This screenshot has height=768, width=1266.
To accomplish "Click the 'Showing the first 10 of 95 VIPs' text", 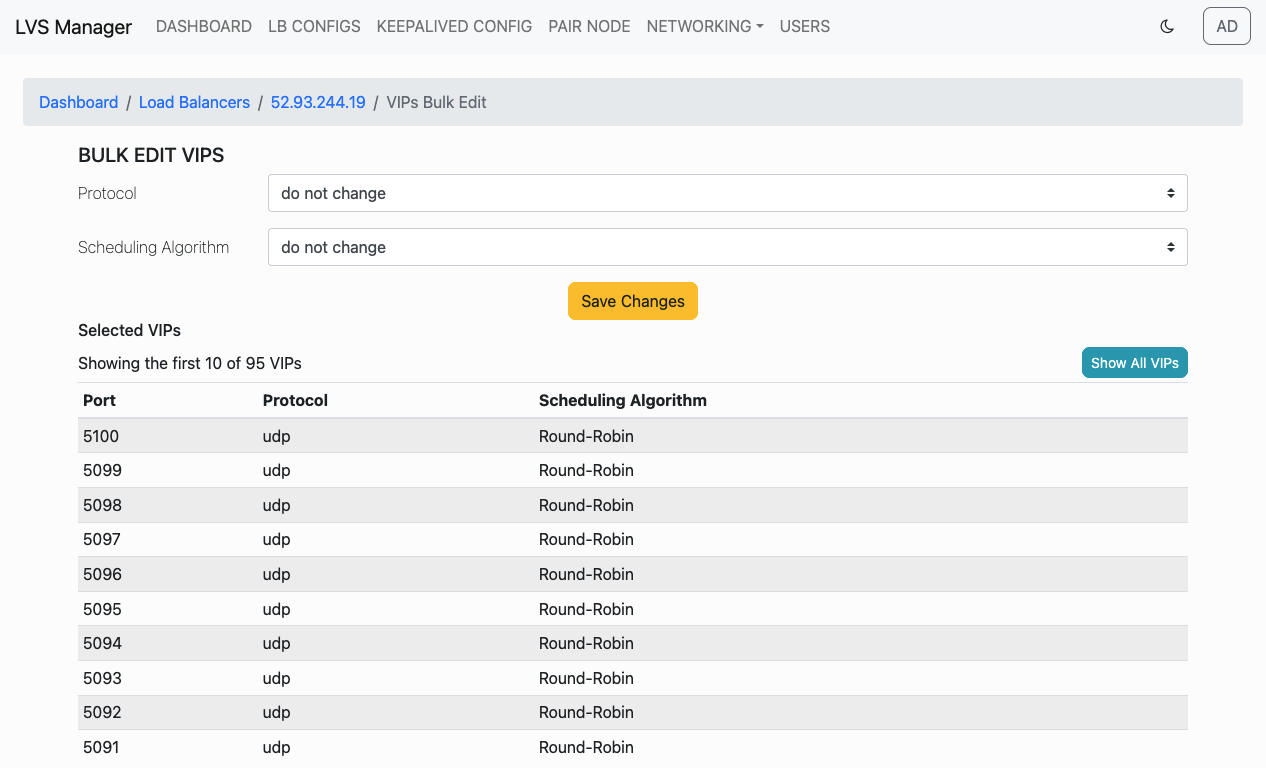I will pyautogui.click(x=190, y=363).
